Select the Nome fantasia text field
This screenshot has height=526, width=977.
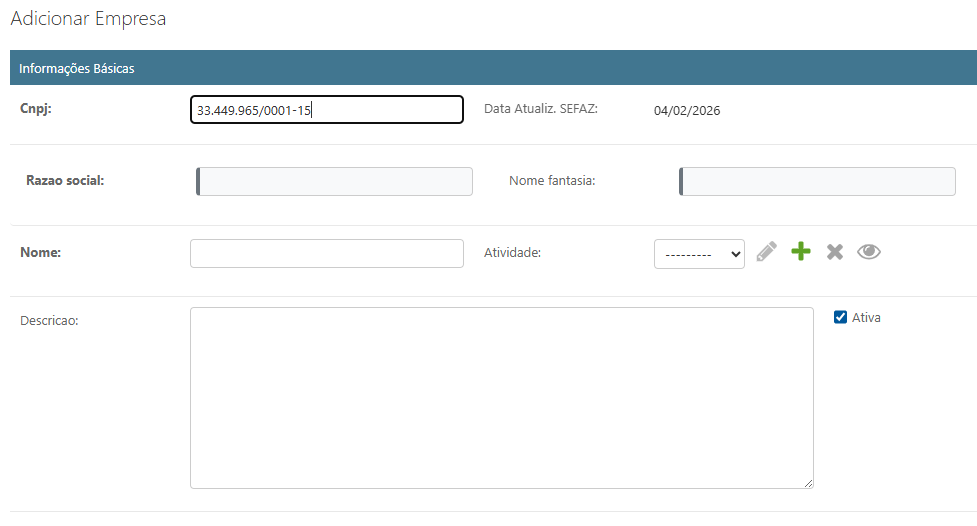click(818, 181)
